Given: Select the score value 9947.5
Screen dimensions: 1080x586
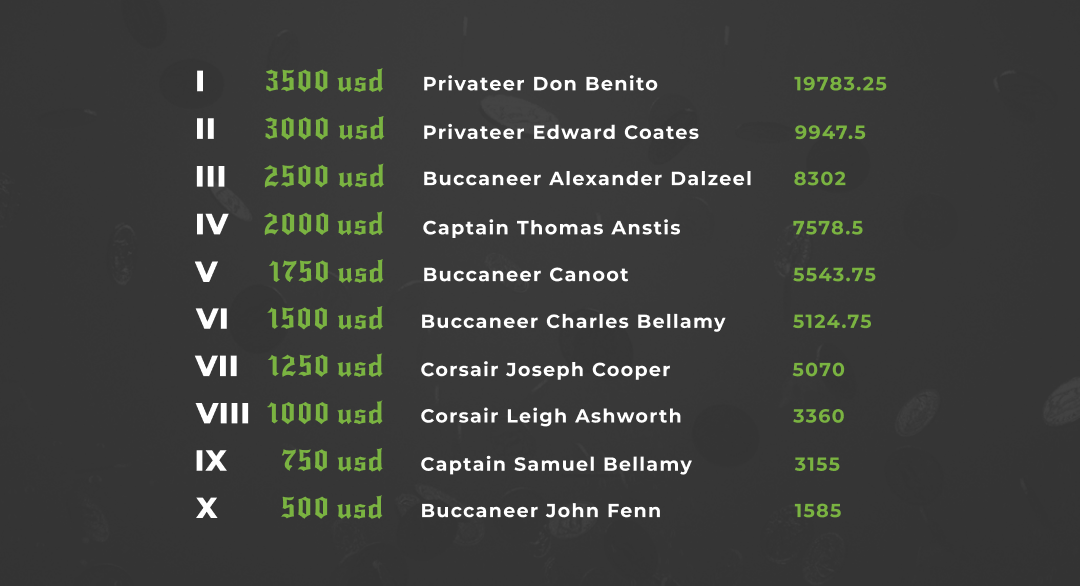Looking at the screenshot, I should tap(830, 132).
